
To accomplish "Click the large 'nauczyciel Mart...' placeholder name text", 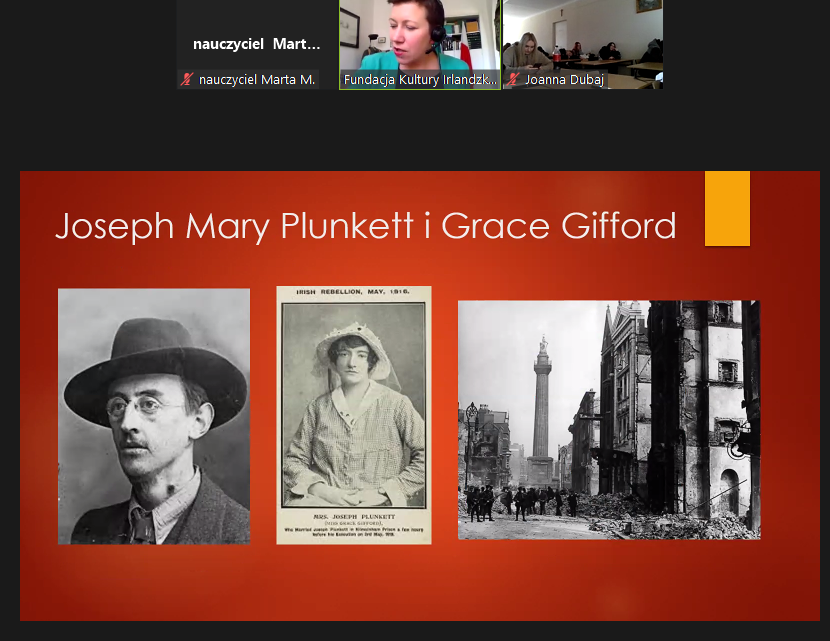I will pyautogui.click(x=257, y=44).
